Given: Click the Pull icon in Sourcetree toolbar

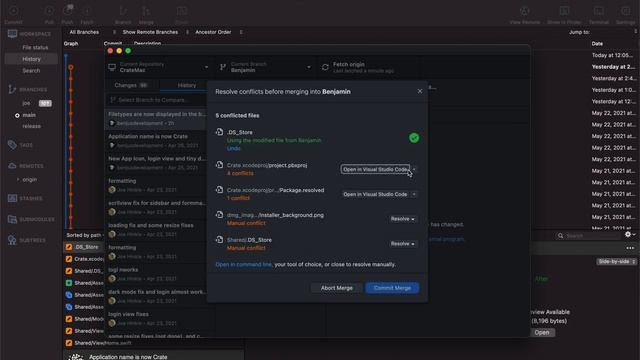Looking at the screenshot, I should point(49,11).
